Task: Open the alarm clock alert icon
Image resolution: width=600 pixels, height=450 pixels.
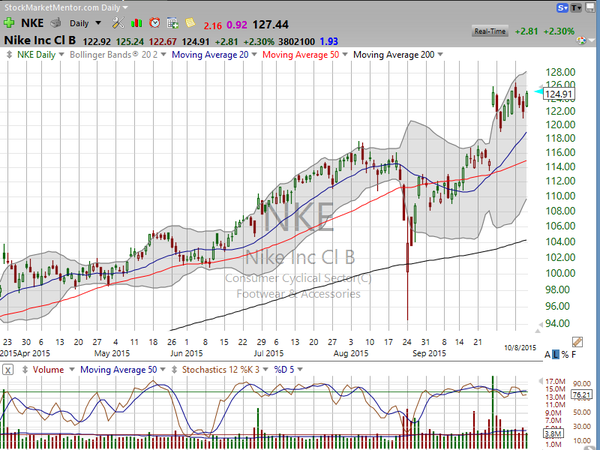Action: 154,23
